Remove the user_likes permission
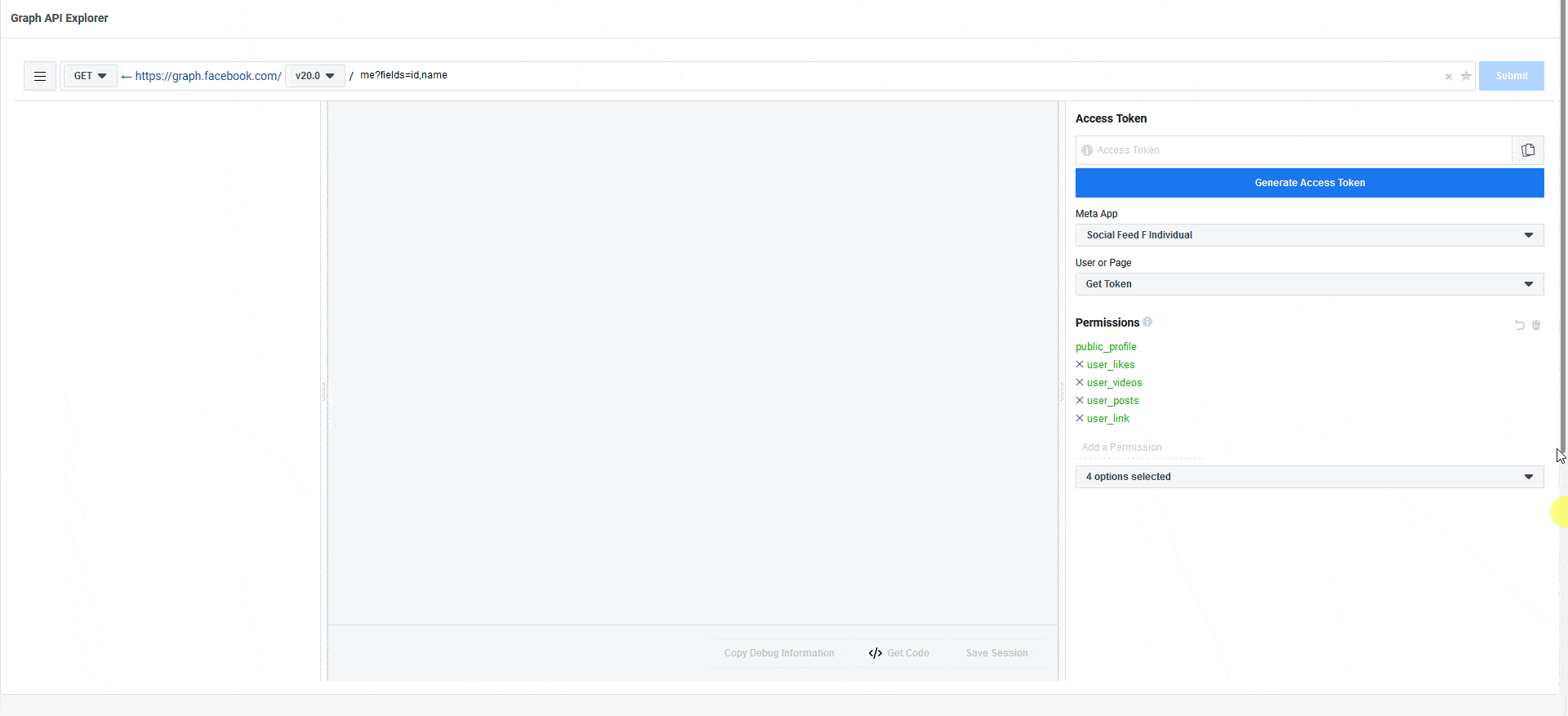This screenshot has height=716, width=1568. point(1080,364)
